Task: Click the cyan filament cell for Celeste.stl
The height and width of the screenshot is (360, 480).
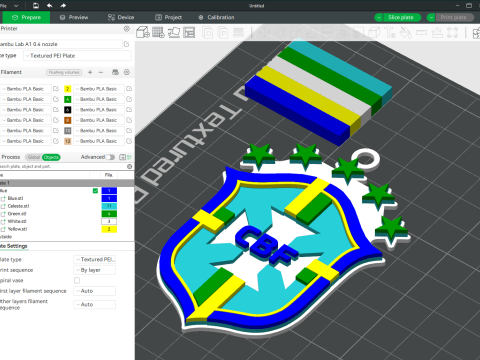Action: click(109, 206)
